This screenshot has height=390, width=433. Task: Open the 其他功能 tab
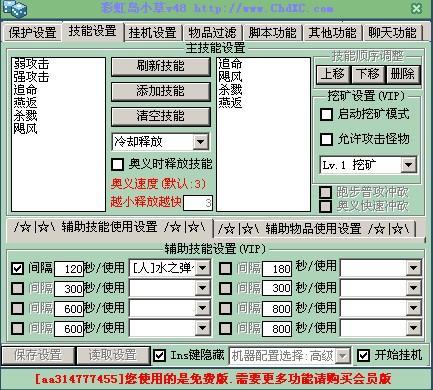click(332, 33)
